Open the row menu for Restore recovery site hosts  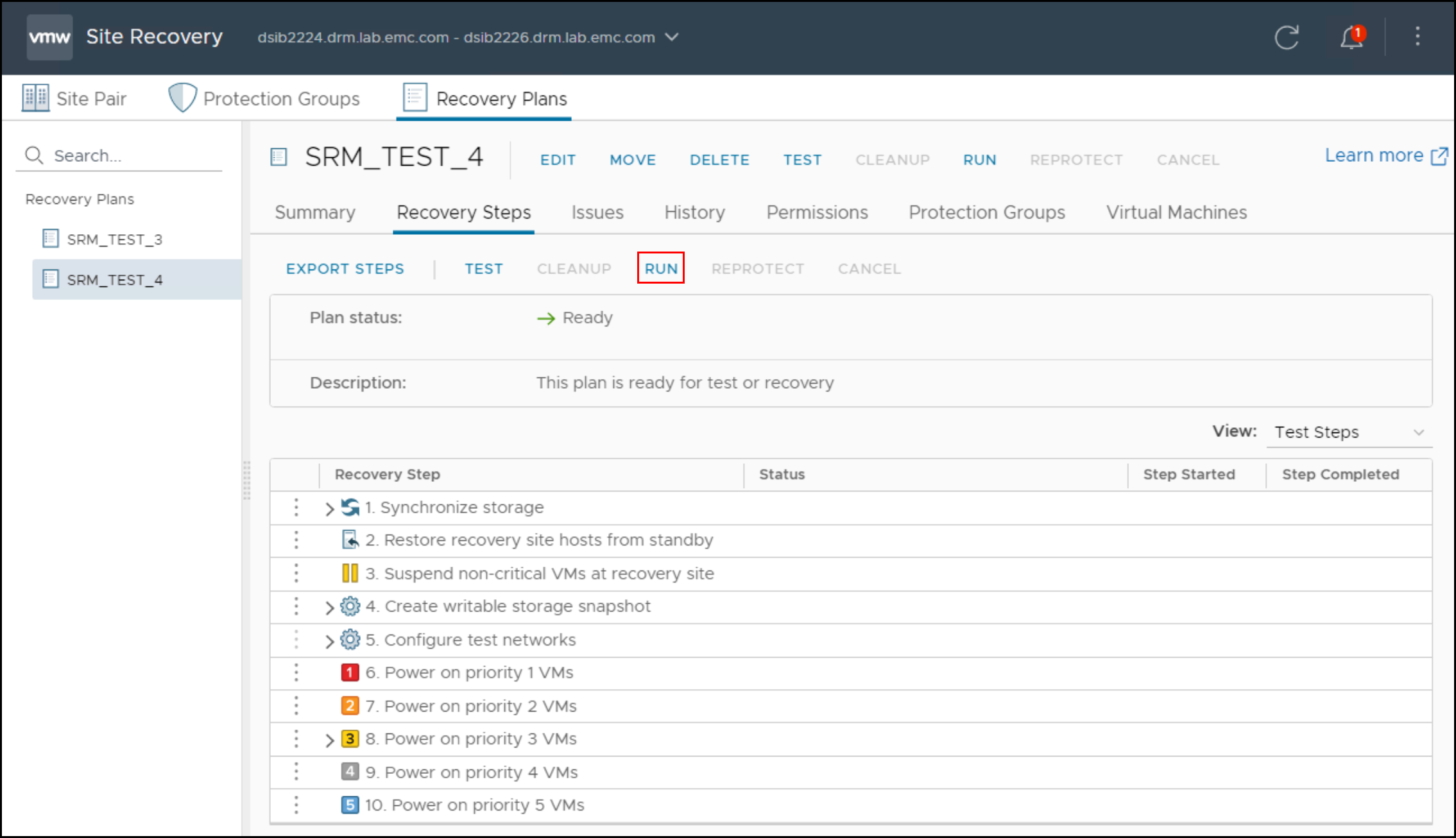click(x=296, y=540)
